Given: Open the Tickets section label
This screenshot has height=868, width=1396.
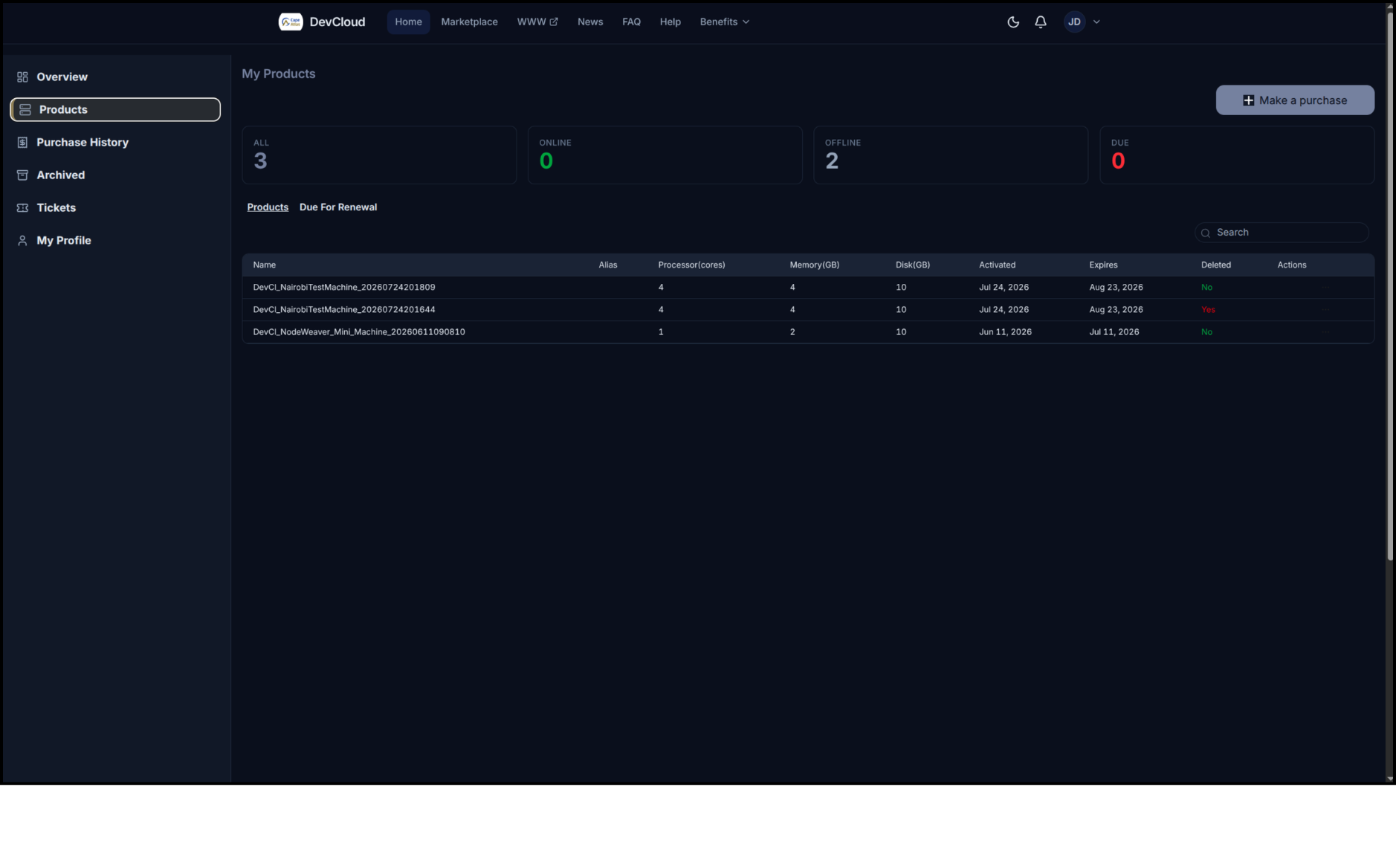Looking at the screenshot, I should coord(56,208).
